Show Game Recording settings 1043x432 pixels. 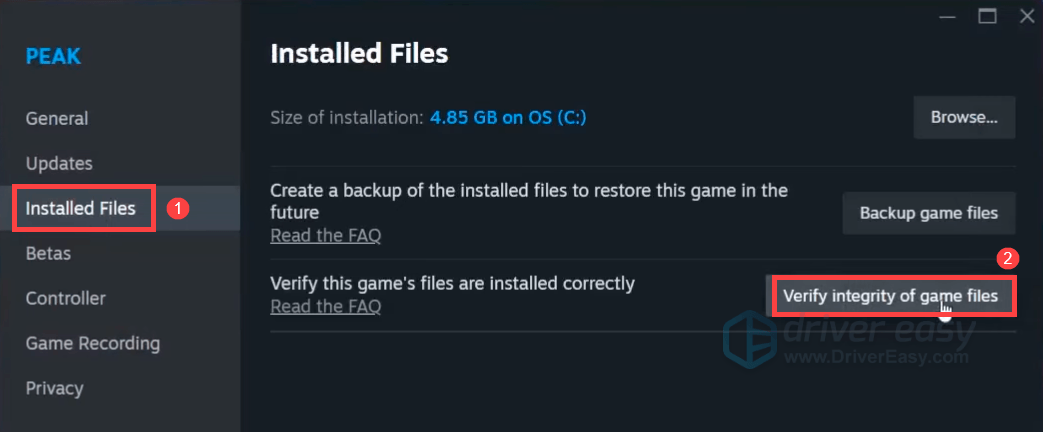[92, 343]
